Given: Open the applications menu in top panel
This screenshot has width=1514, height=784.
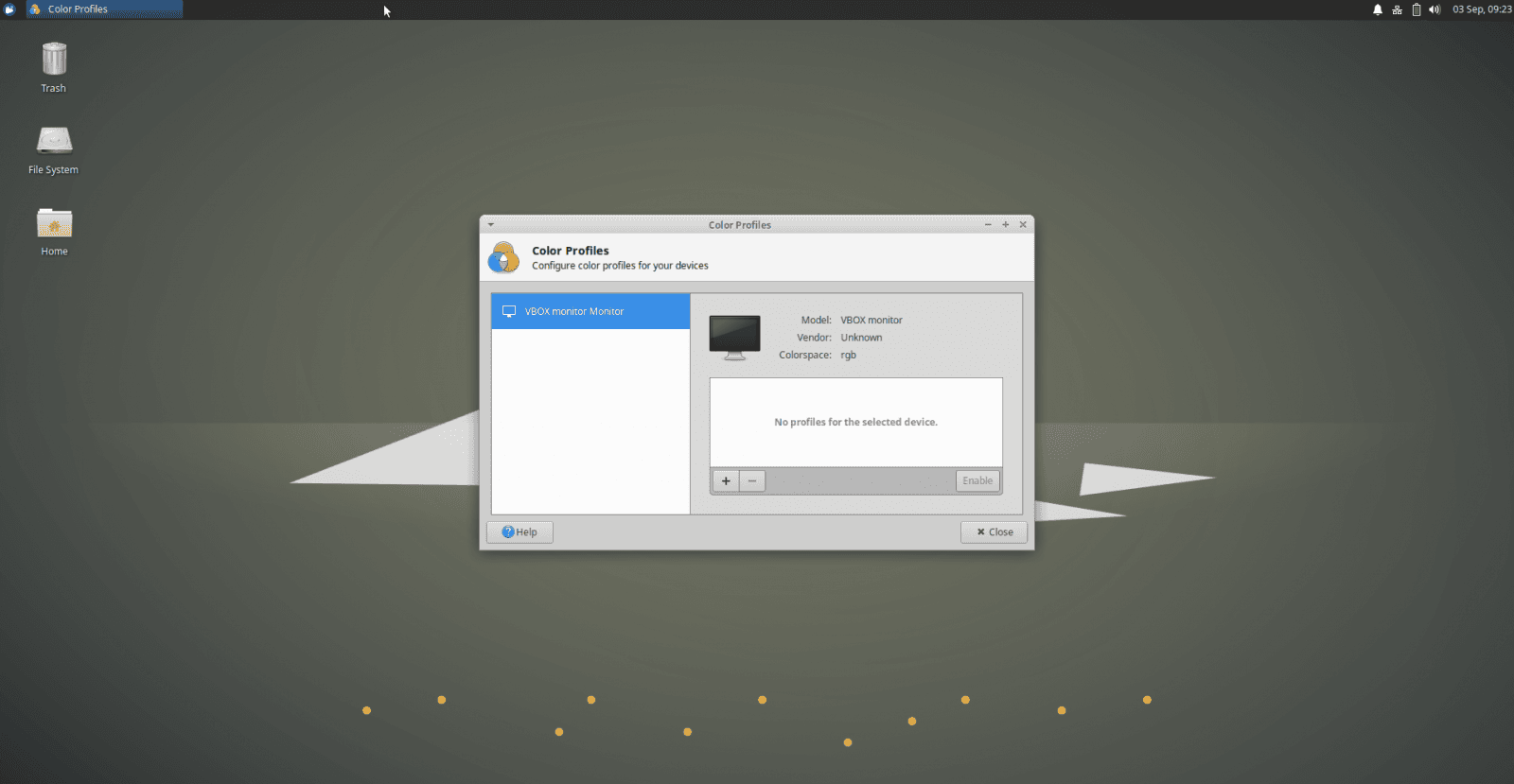Looking at the screenshot, I should click(10, 9).
